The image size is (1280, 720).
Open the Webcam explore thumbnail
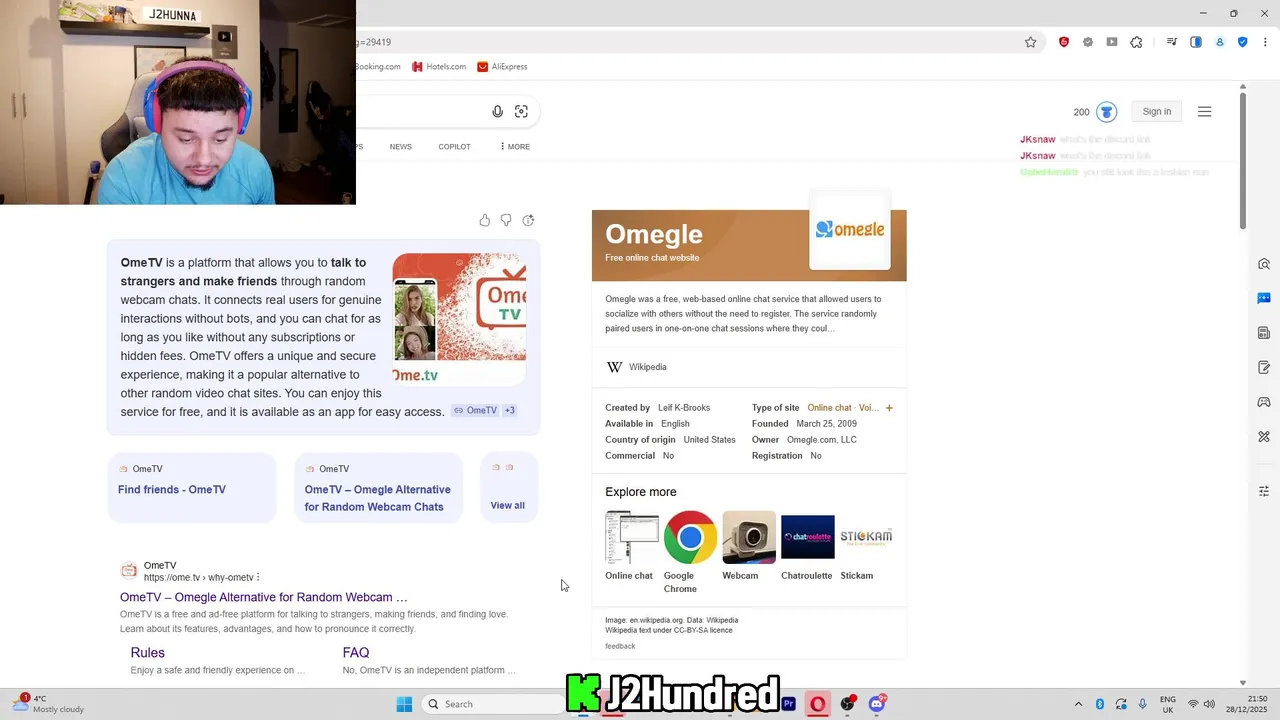pyautogui.click(x=749, y=538)
